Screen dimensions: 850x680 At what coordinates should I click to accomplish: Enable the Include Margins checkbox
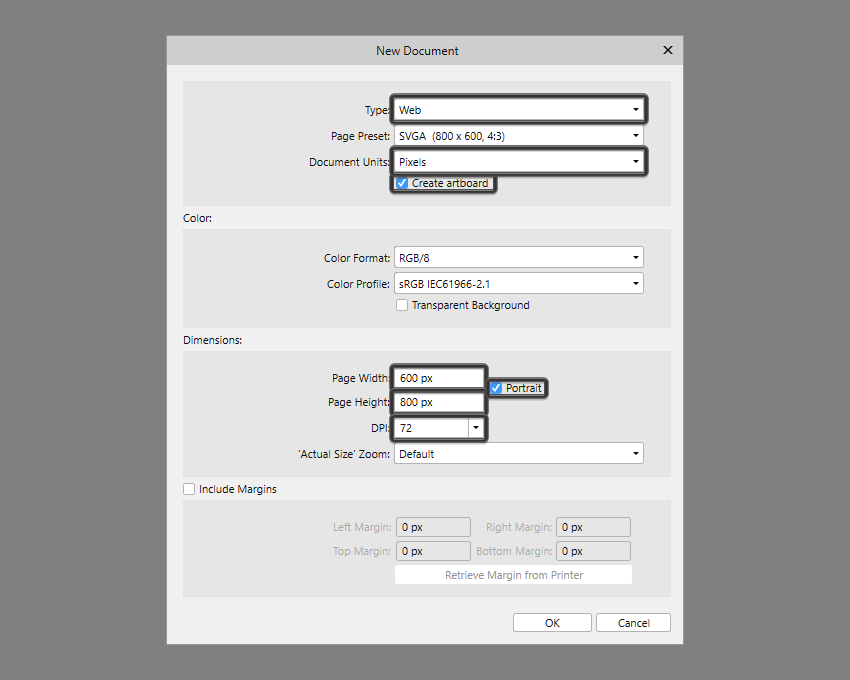tap(189, 490)
